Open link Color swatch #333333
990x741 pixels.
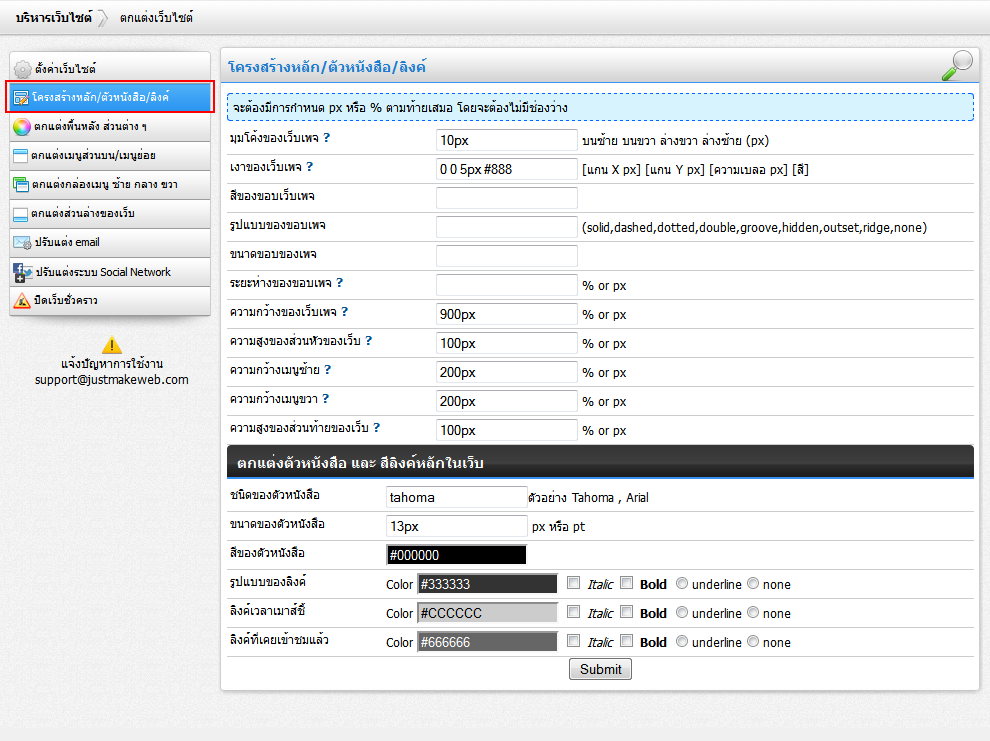tap(487, 584)
